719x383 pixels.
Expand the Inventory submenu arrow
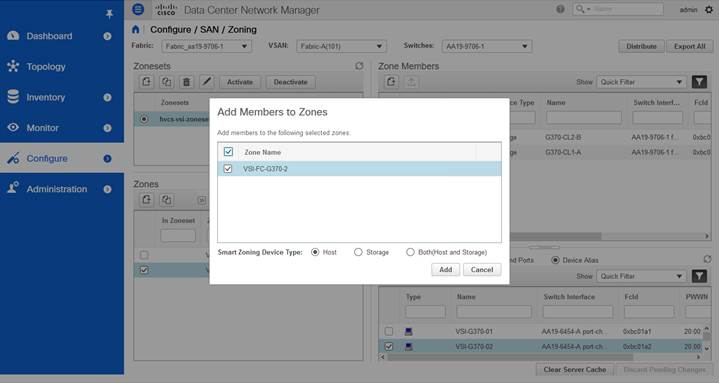(x=107, y=97)
